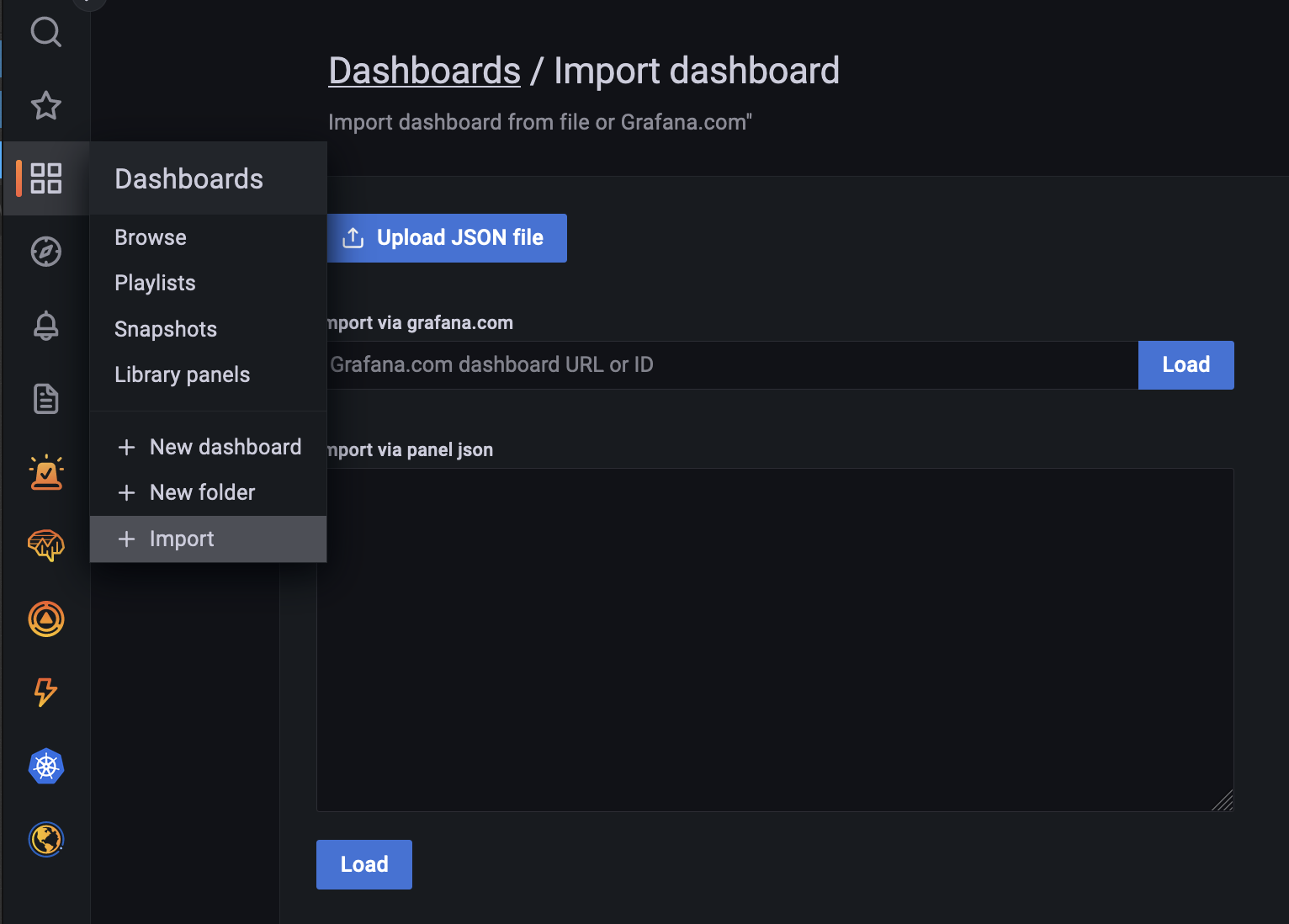Click the Upload JSON file button
This screenshot has width=1289, height=924.
pos(447,238)
